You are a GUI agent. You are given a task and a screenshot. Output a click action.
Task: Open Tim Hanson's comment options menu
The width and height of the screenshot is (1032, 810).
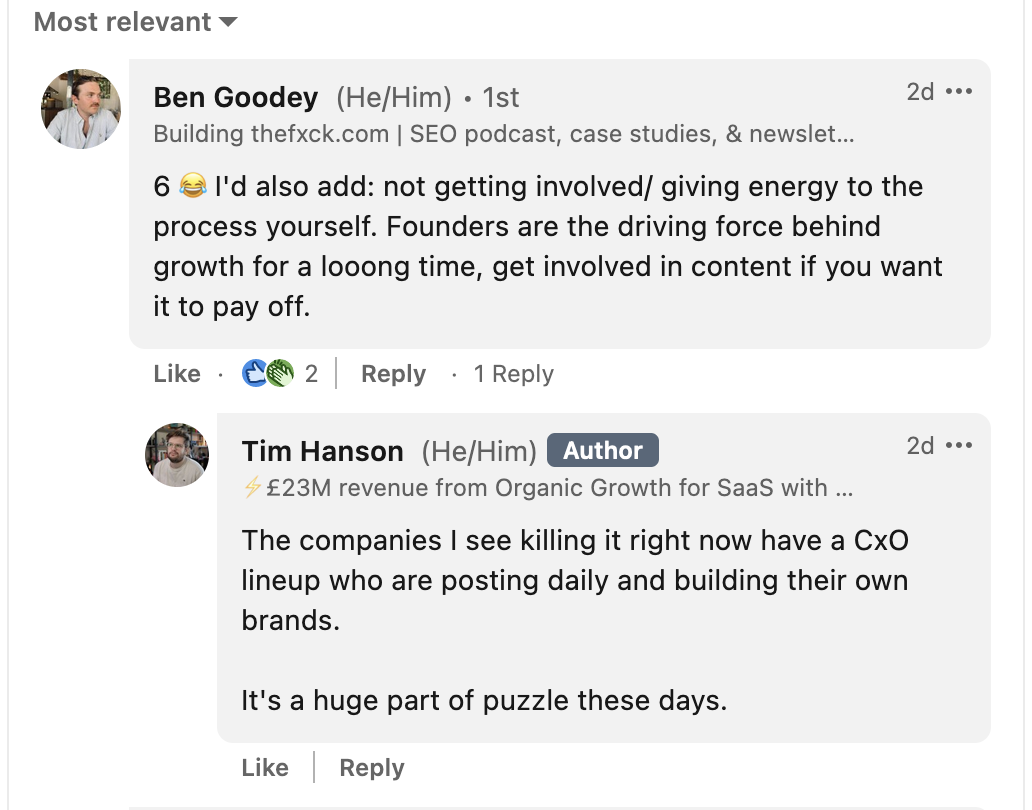959,444
